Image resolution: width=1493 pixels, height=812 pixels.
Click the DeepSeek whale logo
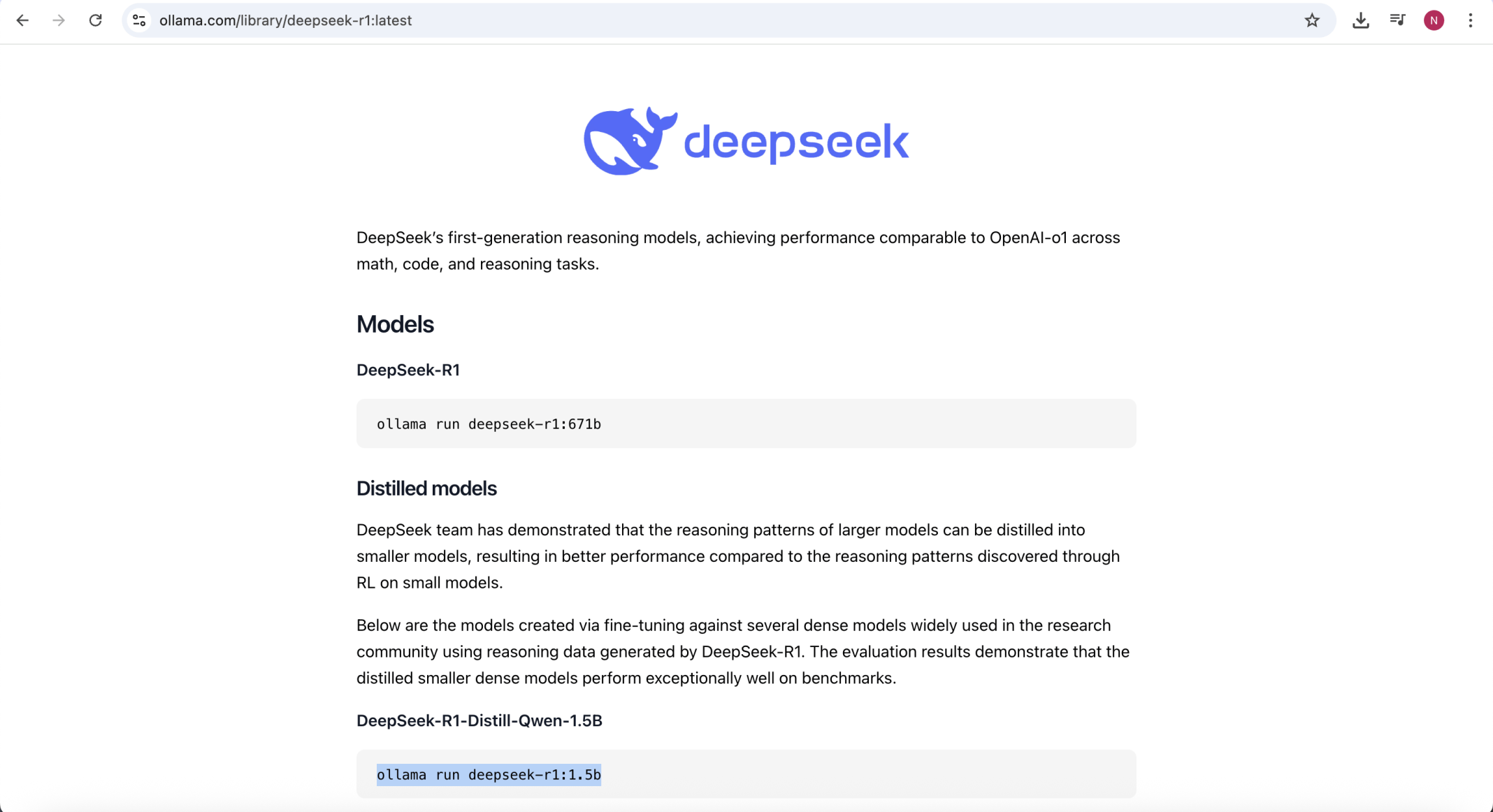(x=629, y=141)
